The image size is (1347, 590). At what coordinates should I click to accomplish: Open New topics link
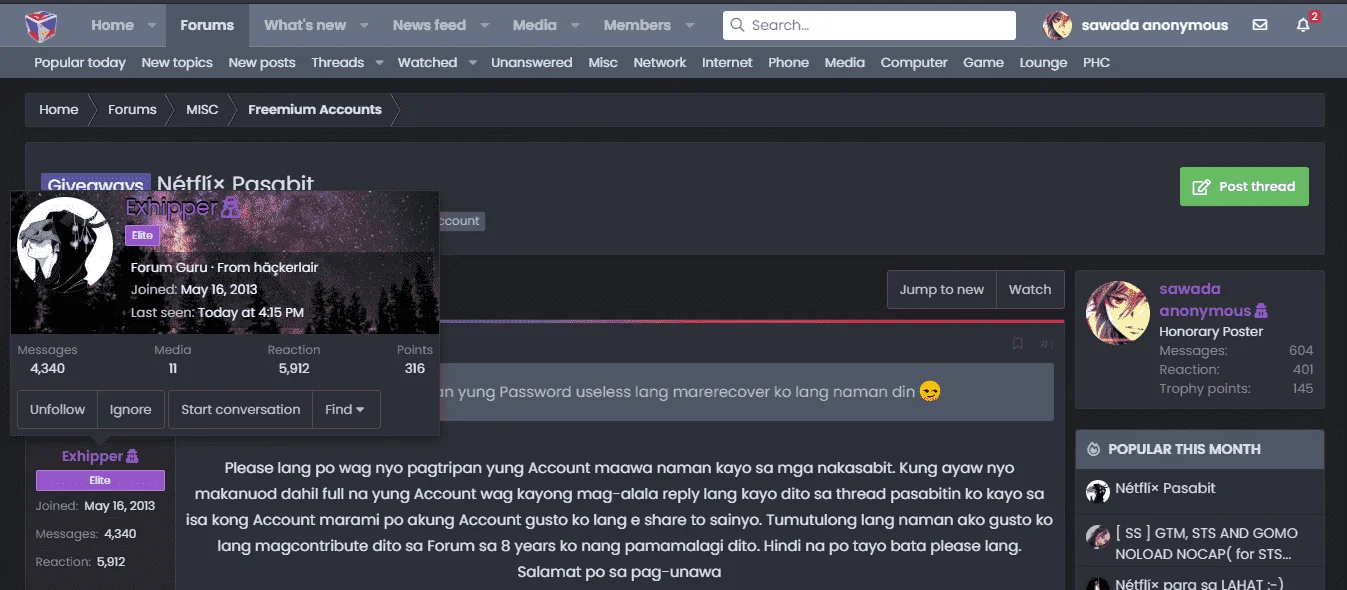177,62
